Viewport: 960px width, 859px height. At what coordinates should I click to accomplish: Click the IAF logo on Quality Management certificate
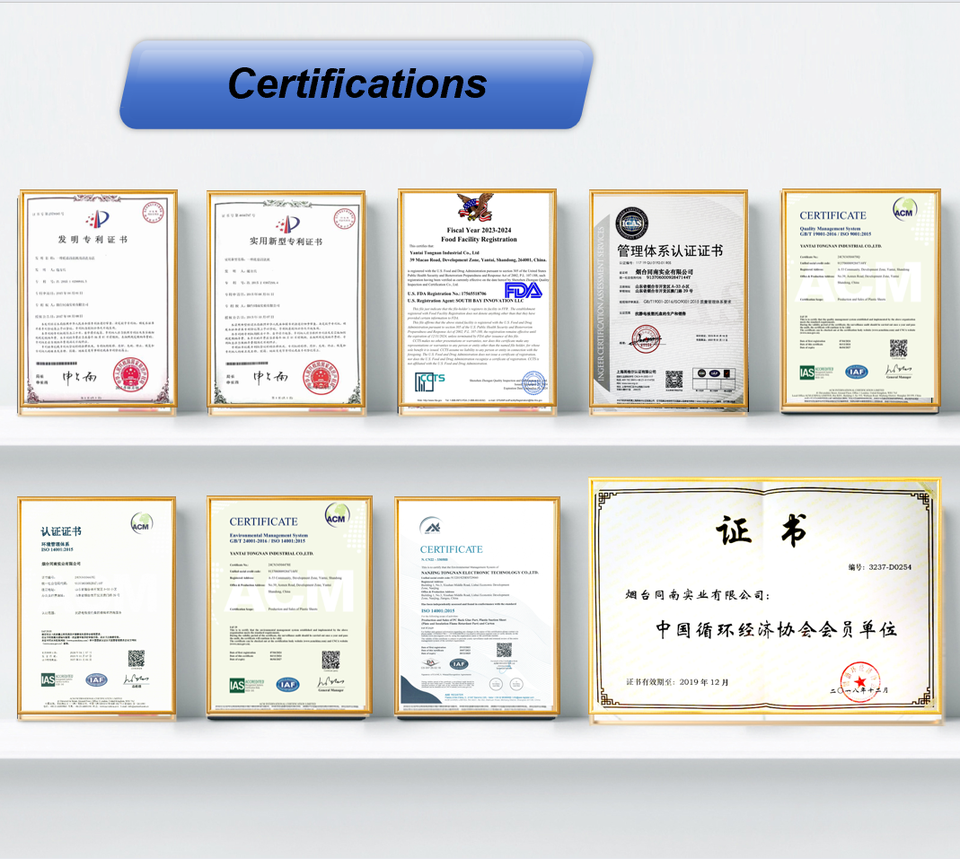pyautogui.click(x=857, y=372)
